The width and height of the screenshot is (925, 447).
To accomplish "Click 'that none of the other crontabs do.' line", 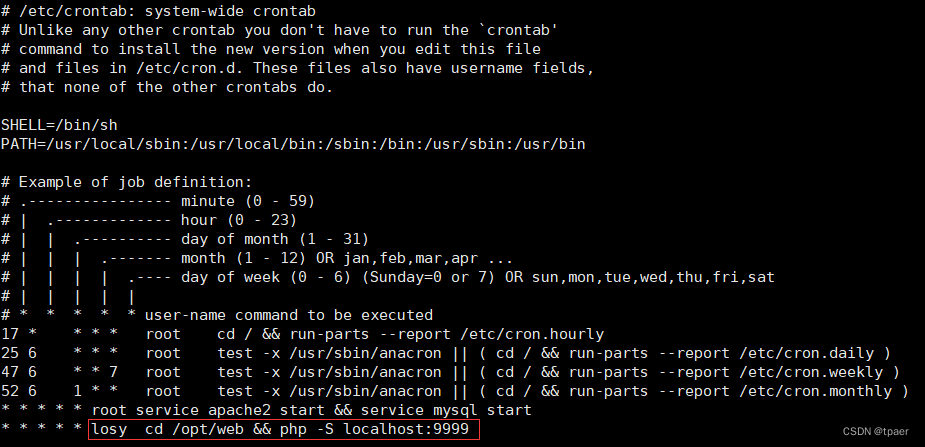I will point(167,87).
